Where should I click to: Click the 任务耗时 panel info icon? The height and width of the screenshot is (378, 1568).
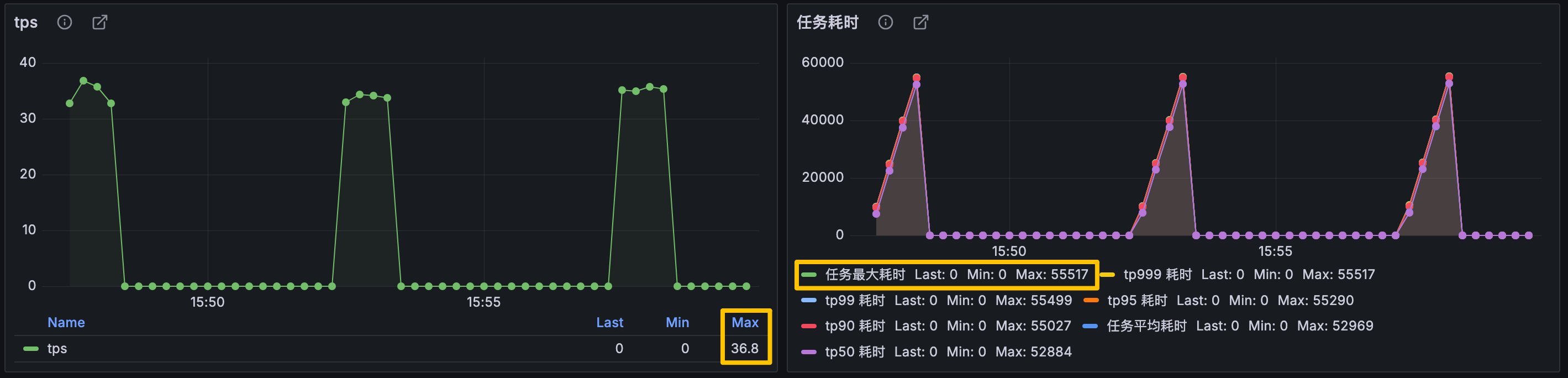pyautogui.click(x=886, y=23)
